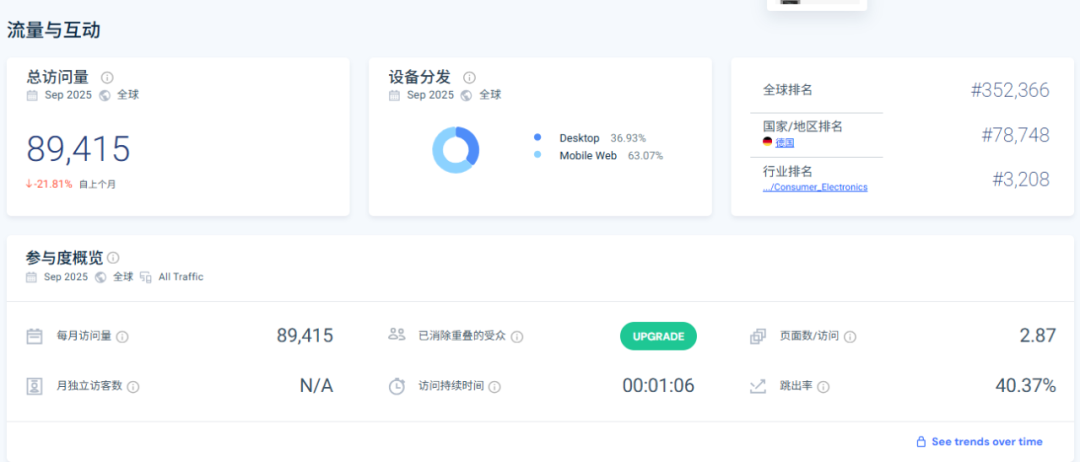The width and height of the screenshot is (1080, 462).
Task: Click the Desktop legend color dot
Action: point(537,137)
